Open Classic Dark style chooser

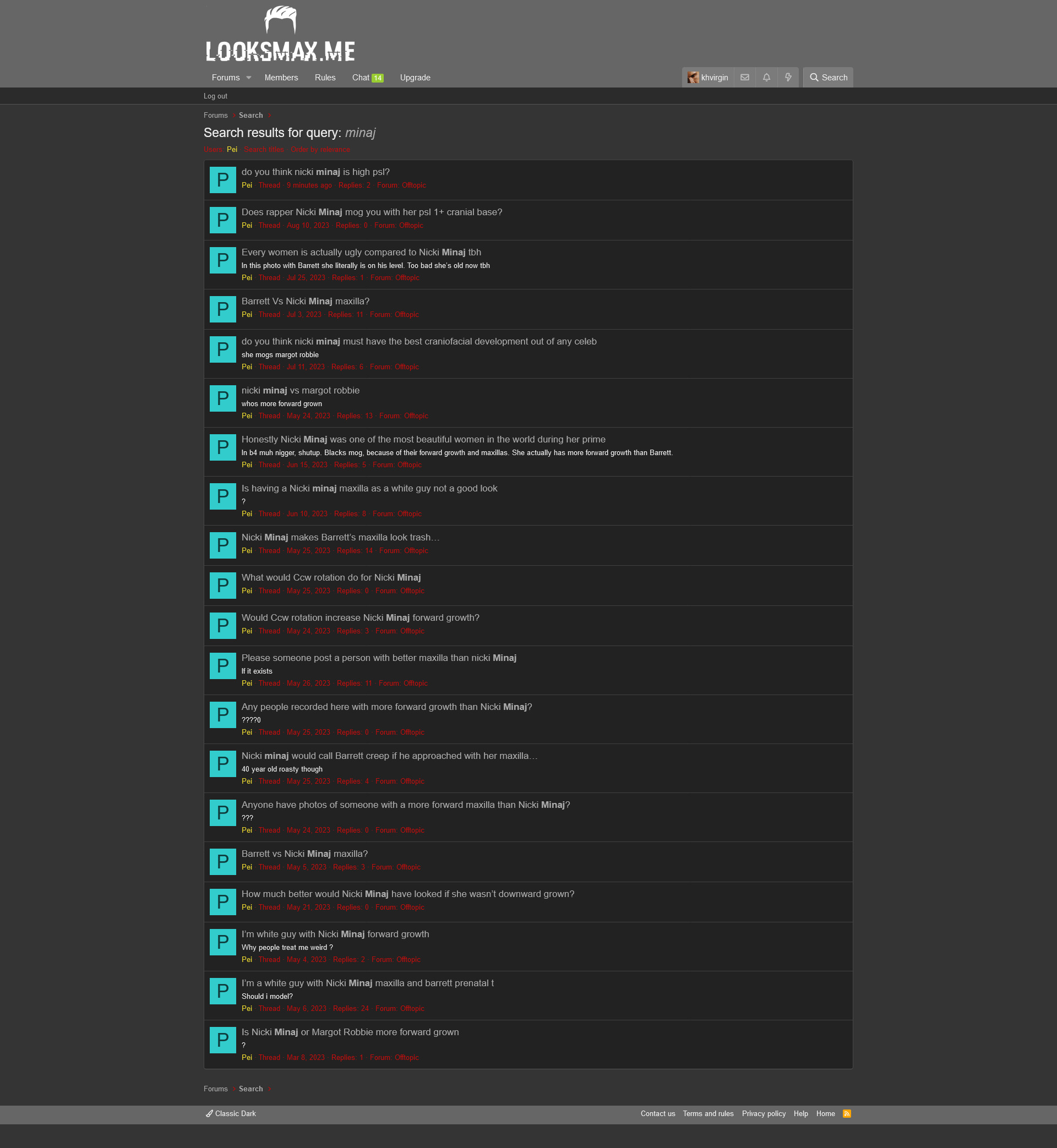pyautogui.click(x=231, y=1113)
